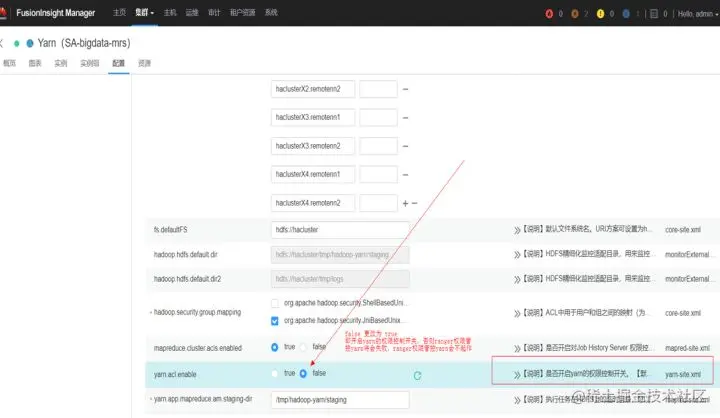The height and width of the screenshot is (418, 720).
Task: Open the 运维 O&M menu
Action: point(192,12)
